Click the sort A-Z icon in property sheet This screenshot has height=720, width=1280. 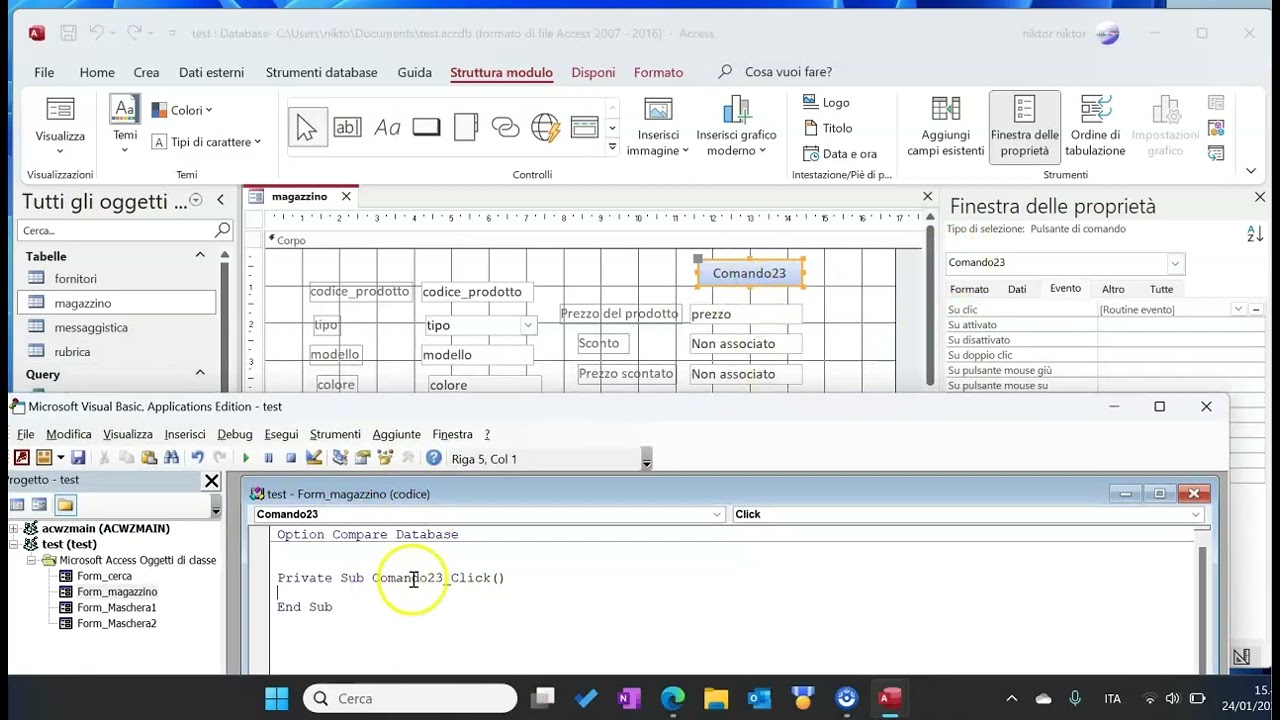[1255, 234]
